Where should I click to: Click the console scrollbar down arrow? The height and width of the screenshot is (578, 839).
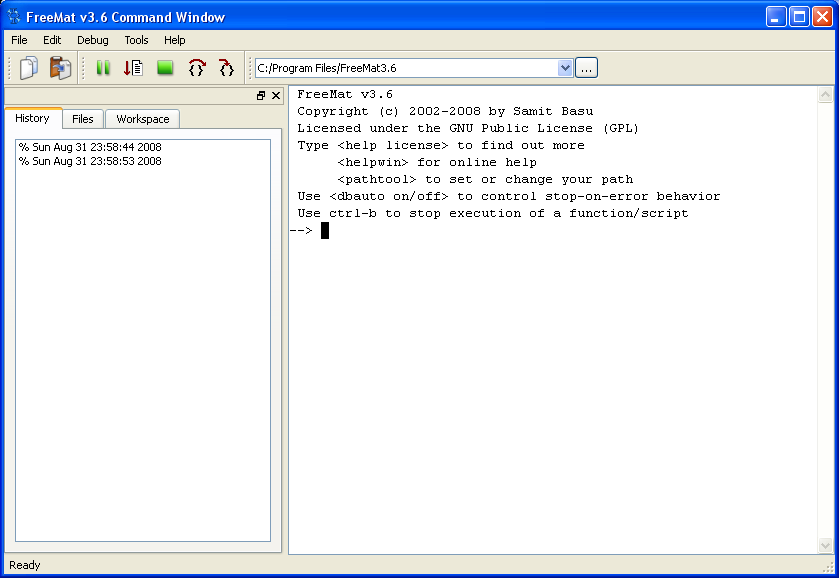click(825, 545)
